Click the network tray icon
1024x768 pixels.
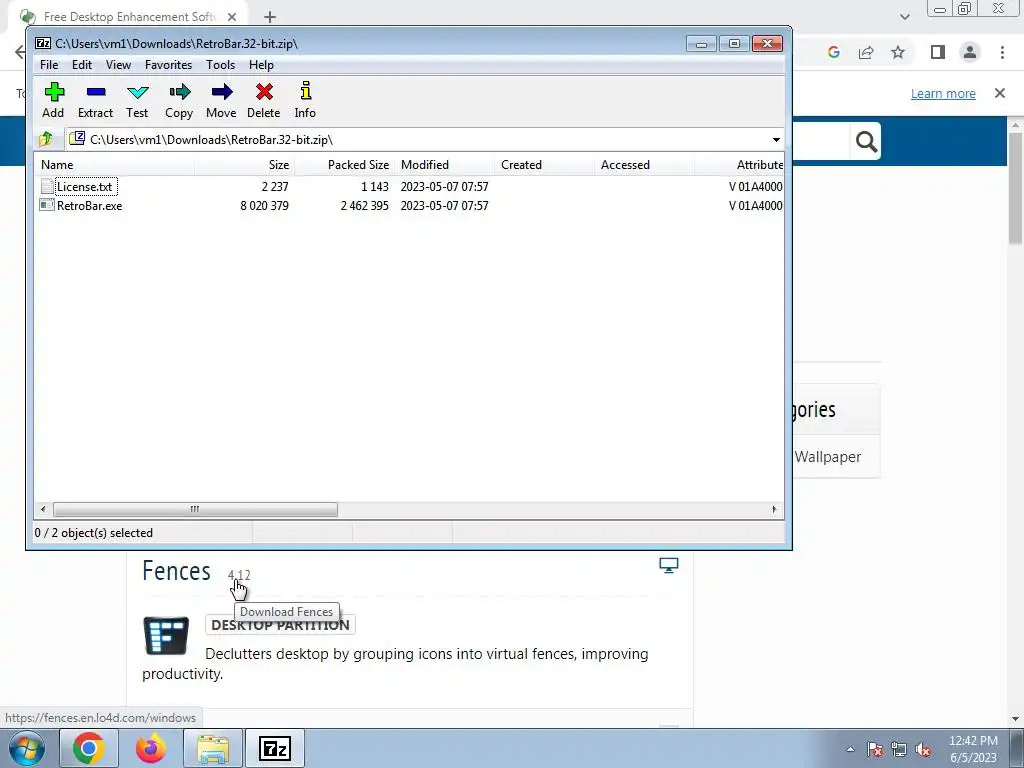(899, 750)
